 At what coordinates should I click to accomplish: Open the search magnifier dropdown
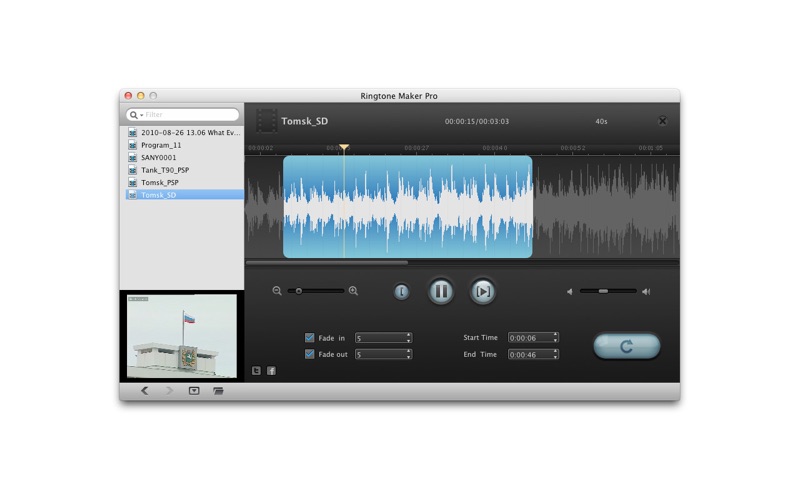135,115
